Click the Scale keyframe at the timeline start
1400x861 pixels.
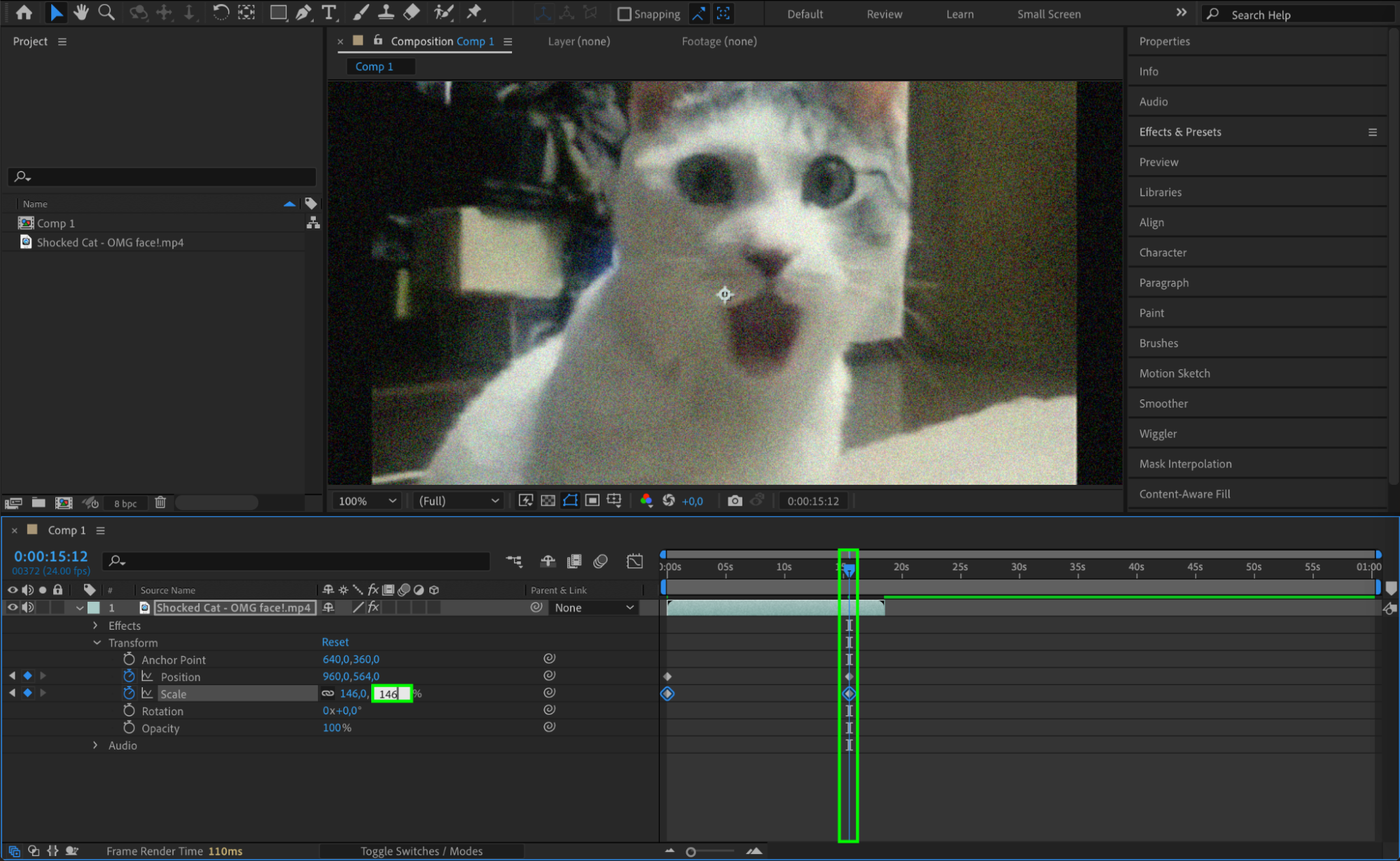pos(667,694)
